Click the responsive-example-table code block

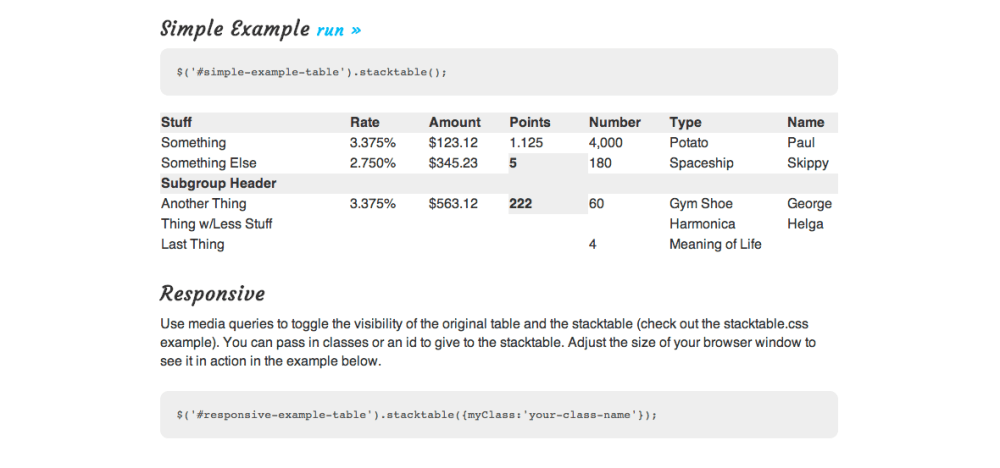pos(415,414)
